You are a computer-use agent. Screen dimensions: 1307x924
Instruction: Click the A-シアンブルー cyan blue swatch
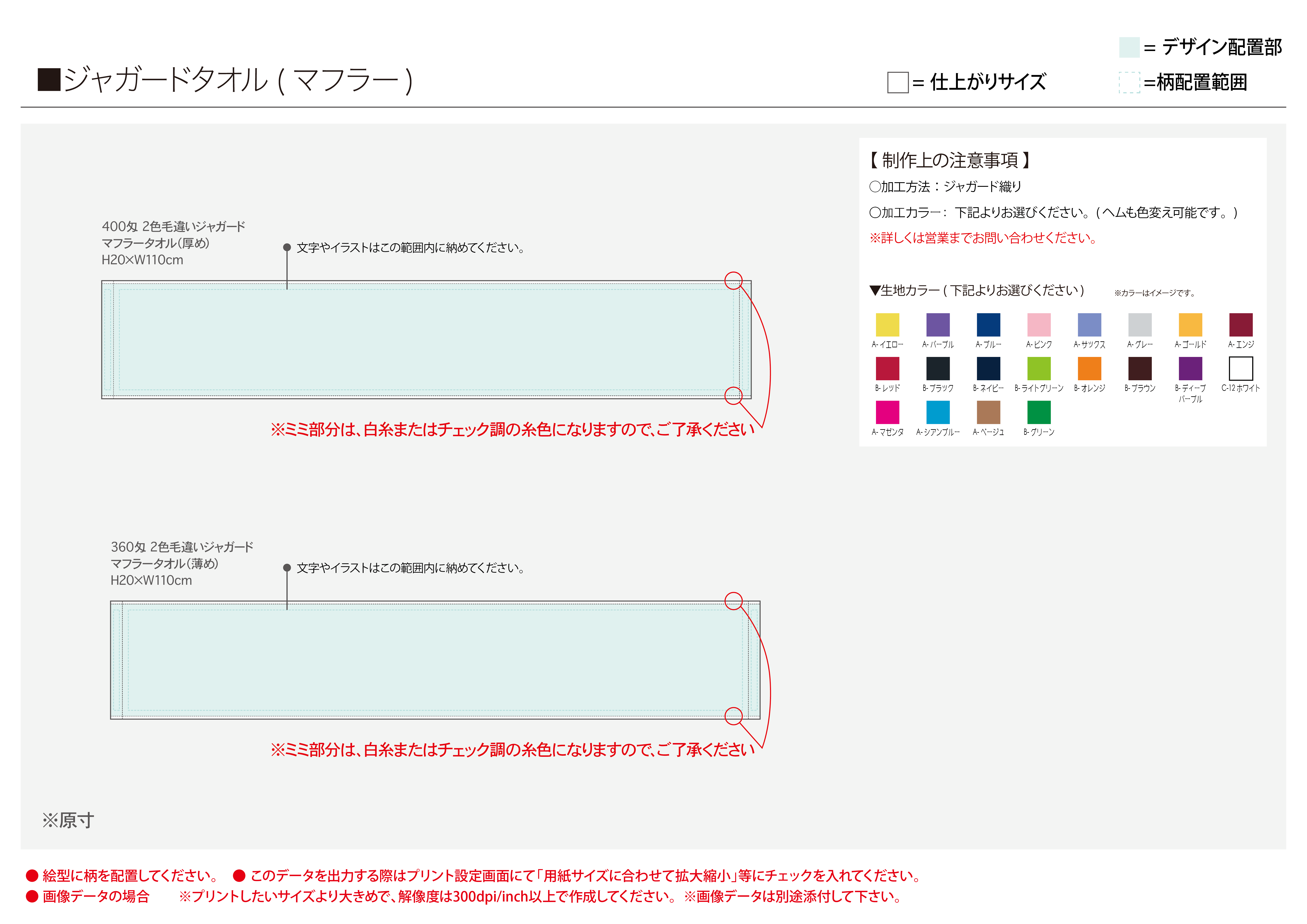pos(938,413)
